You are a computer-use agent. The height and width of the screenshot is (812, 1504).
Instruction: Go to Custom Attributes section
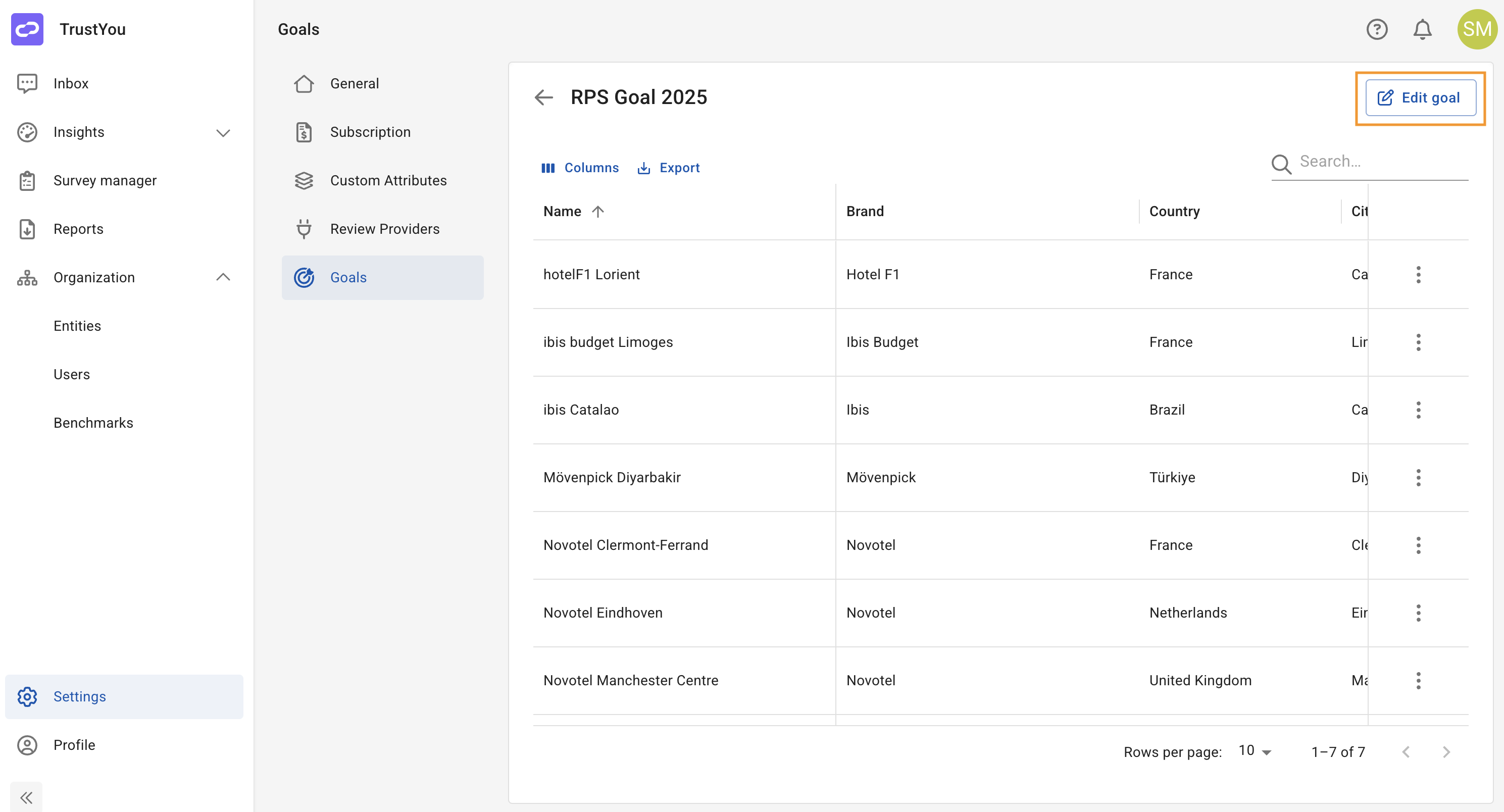coord(388,180)
